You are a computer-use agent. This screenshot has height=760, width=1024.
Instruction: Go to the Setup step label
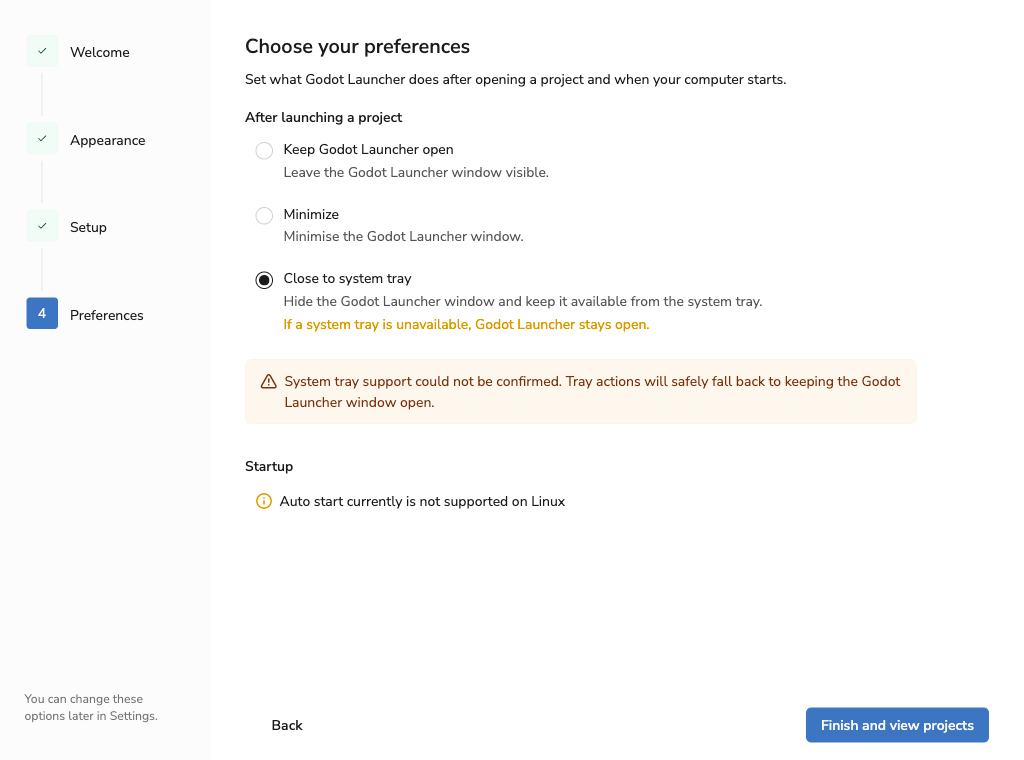tap(88, 227)
